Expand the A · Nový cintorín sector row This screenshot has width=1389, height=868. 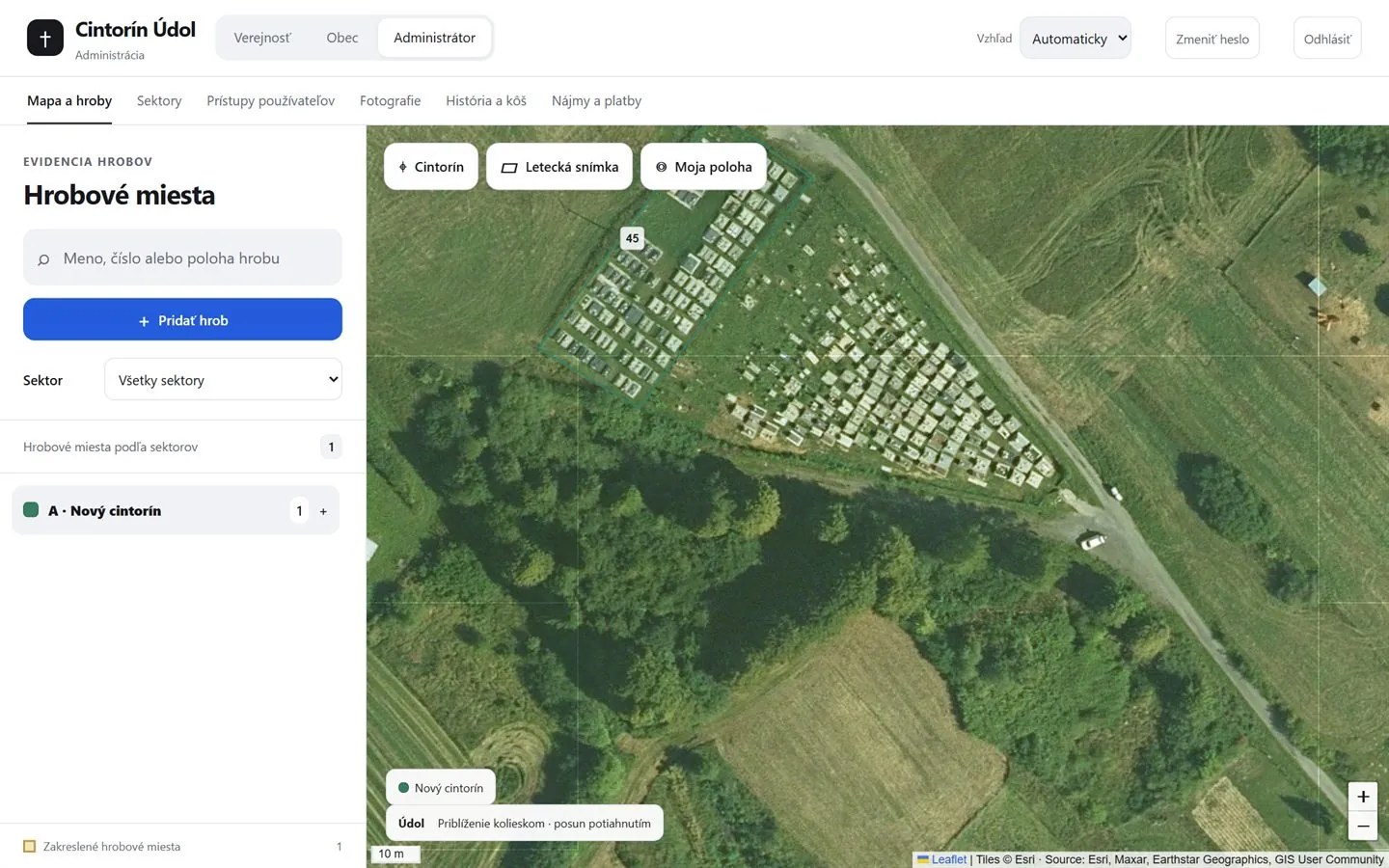pyautogui.click(x=176, y=510)
